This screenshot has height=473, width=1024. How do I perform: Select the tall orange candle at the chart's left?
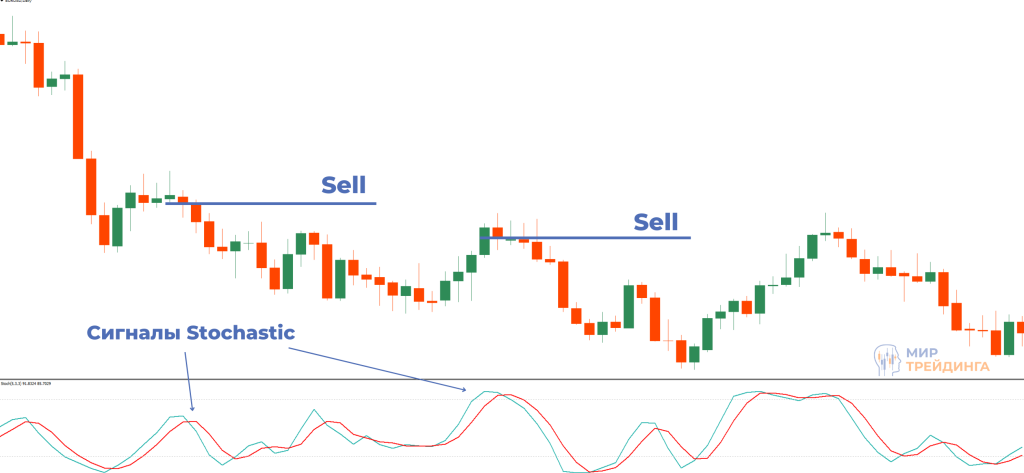(x=78, y=115)
